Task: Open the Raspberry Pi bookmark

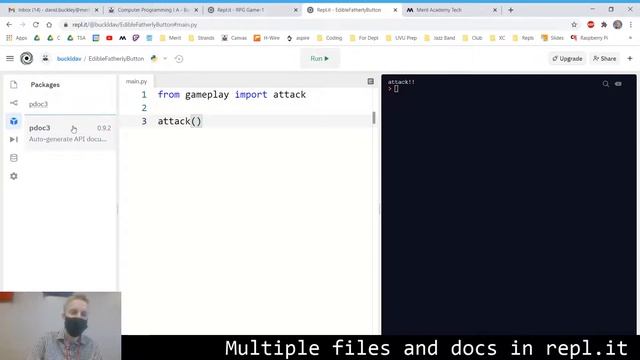Action: 589,38
